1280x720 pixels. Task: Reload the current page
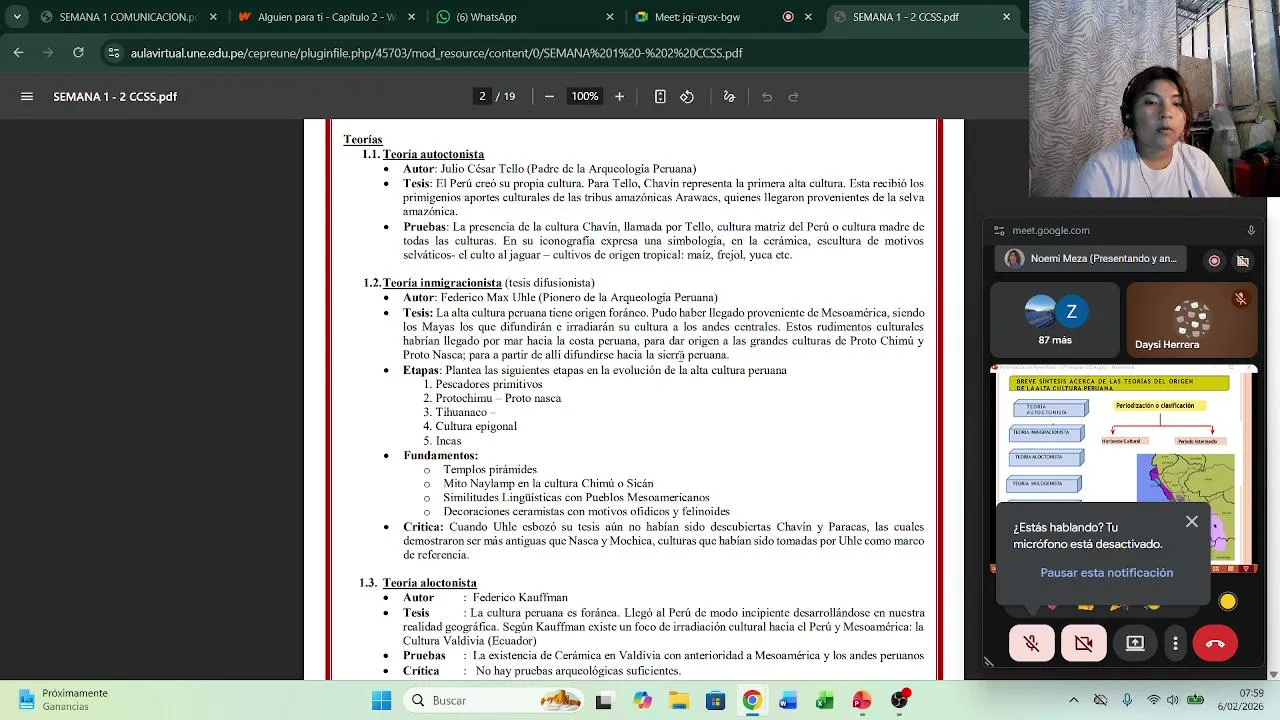[x=78, y=53]
